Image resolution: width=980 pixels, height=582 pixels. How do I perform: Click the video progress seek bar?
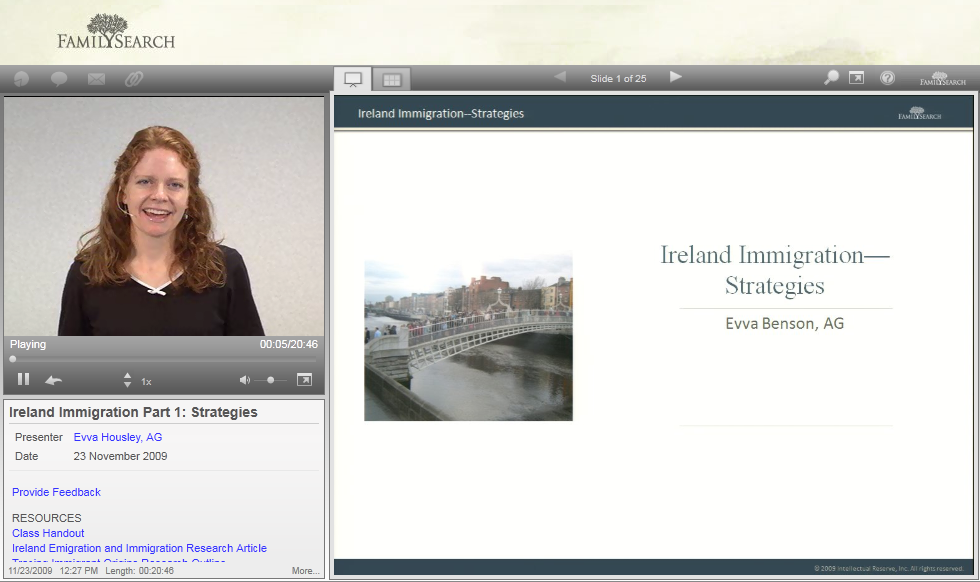click(x=160, y=359)
